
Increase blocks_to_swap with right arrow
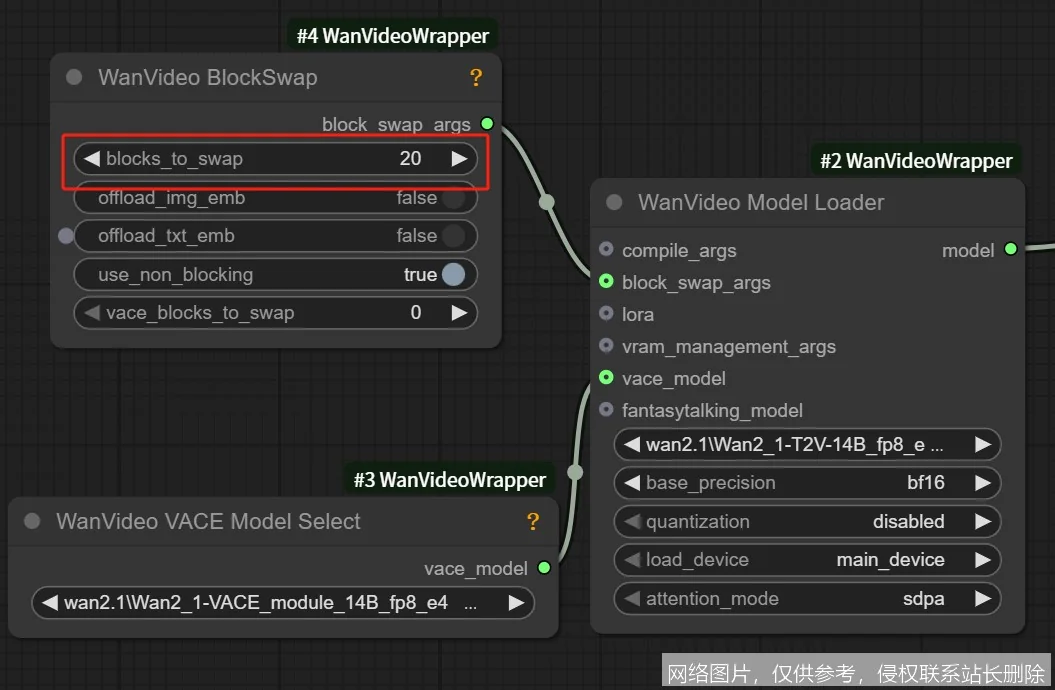[x=459, y=159]
